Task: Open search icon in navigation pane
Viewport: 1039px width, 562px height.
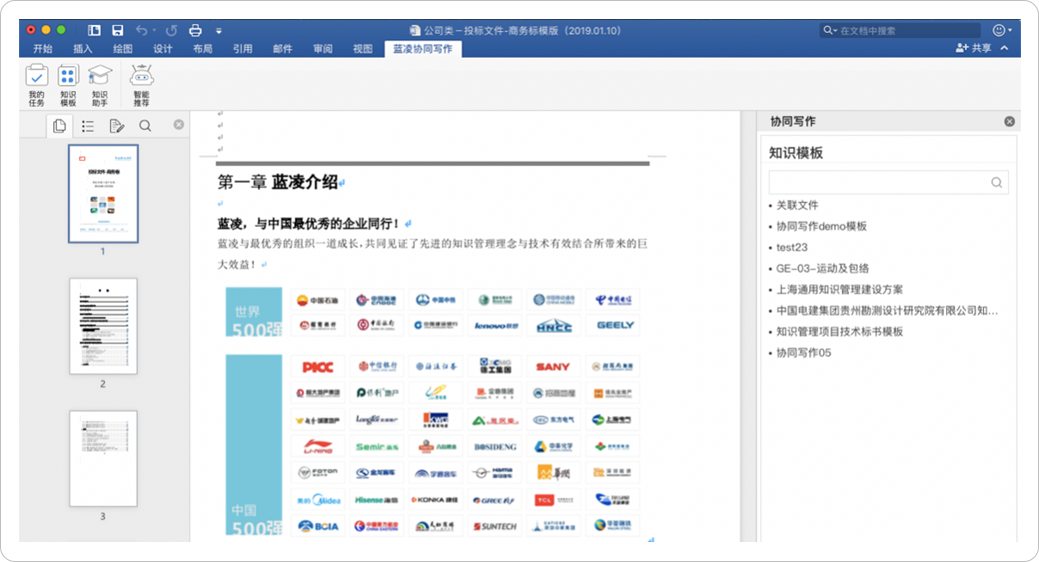Action: coord(145,126)
